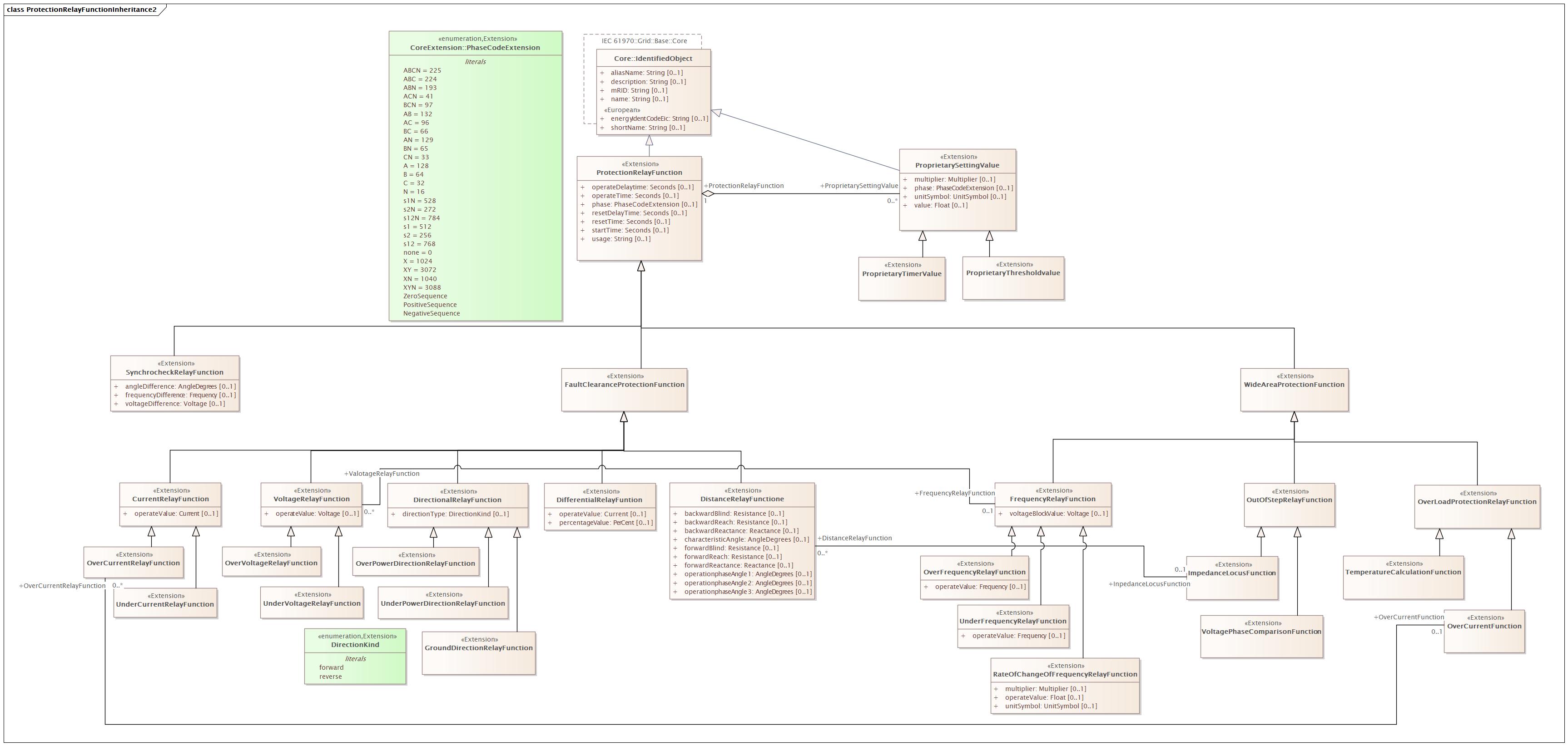Select the ProprietaryThresholdvalue class box
The image size is (1568, 746).
click(1013, 278)
